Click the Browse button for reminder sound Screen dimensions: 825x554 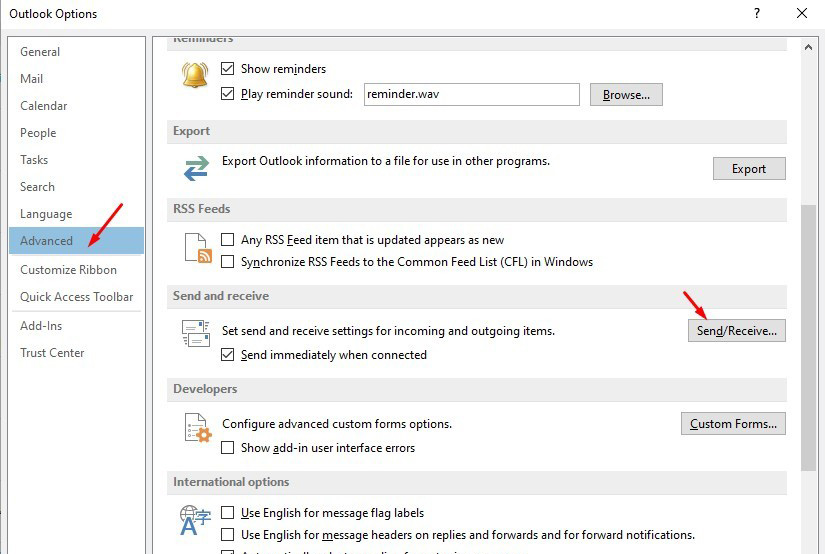tap(626, 95)
